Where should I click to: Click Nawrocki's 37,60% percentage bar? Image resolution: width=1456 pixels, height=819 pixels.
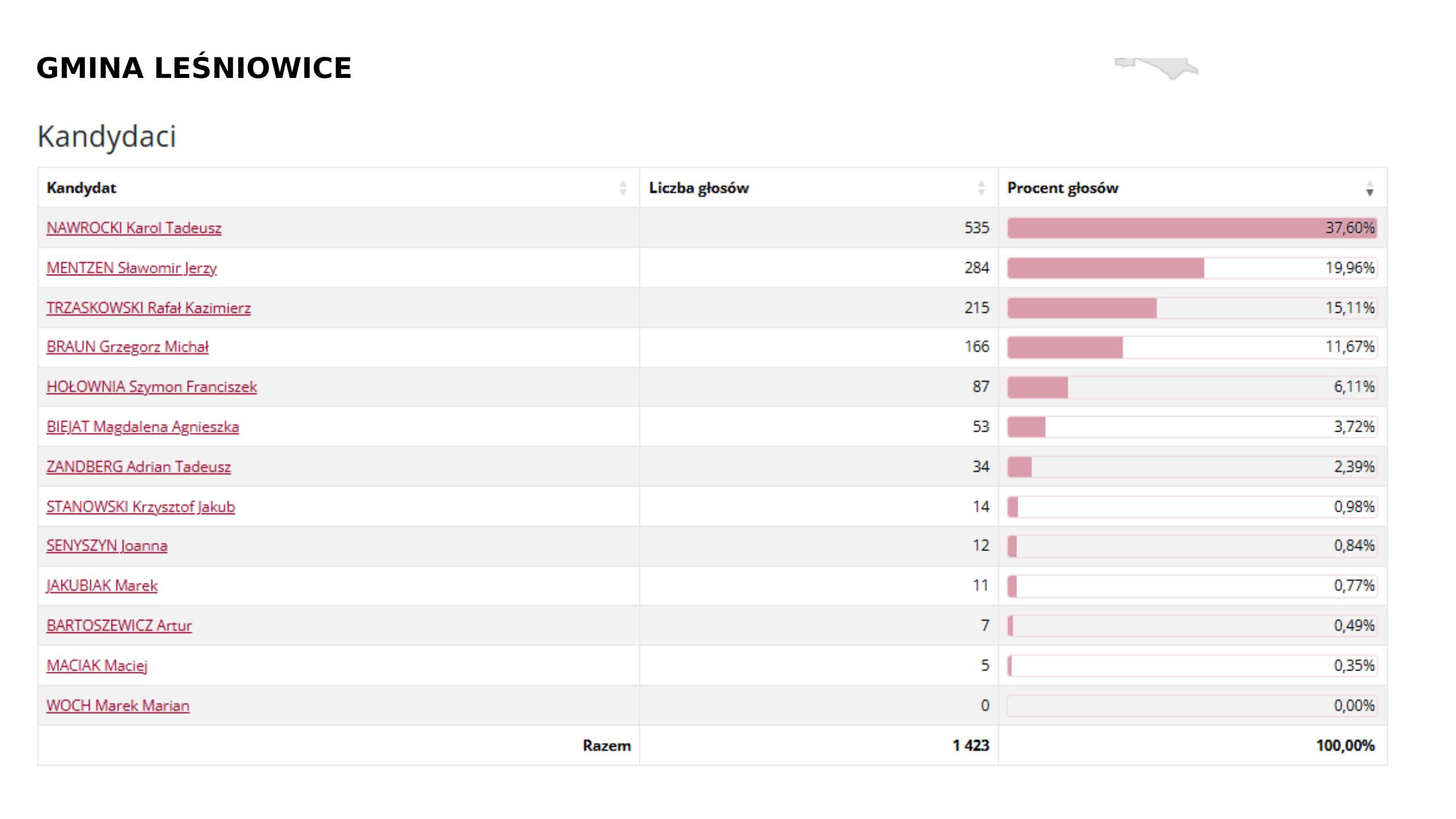pyautogui.click(x=1192, y=228)
